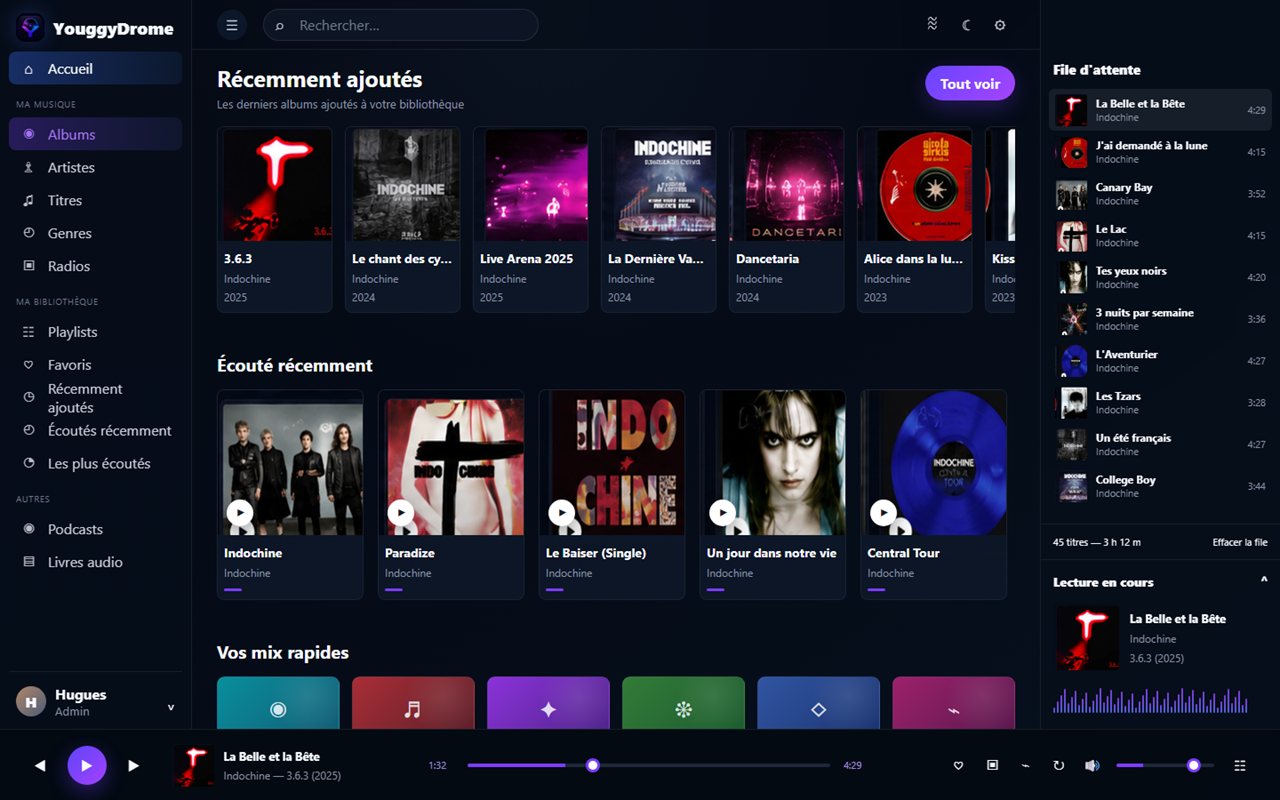Click Effacer la file to clear queue
This screenshot has height=800, width=1280.
pos(1240,542)
